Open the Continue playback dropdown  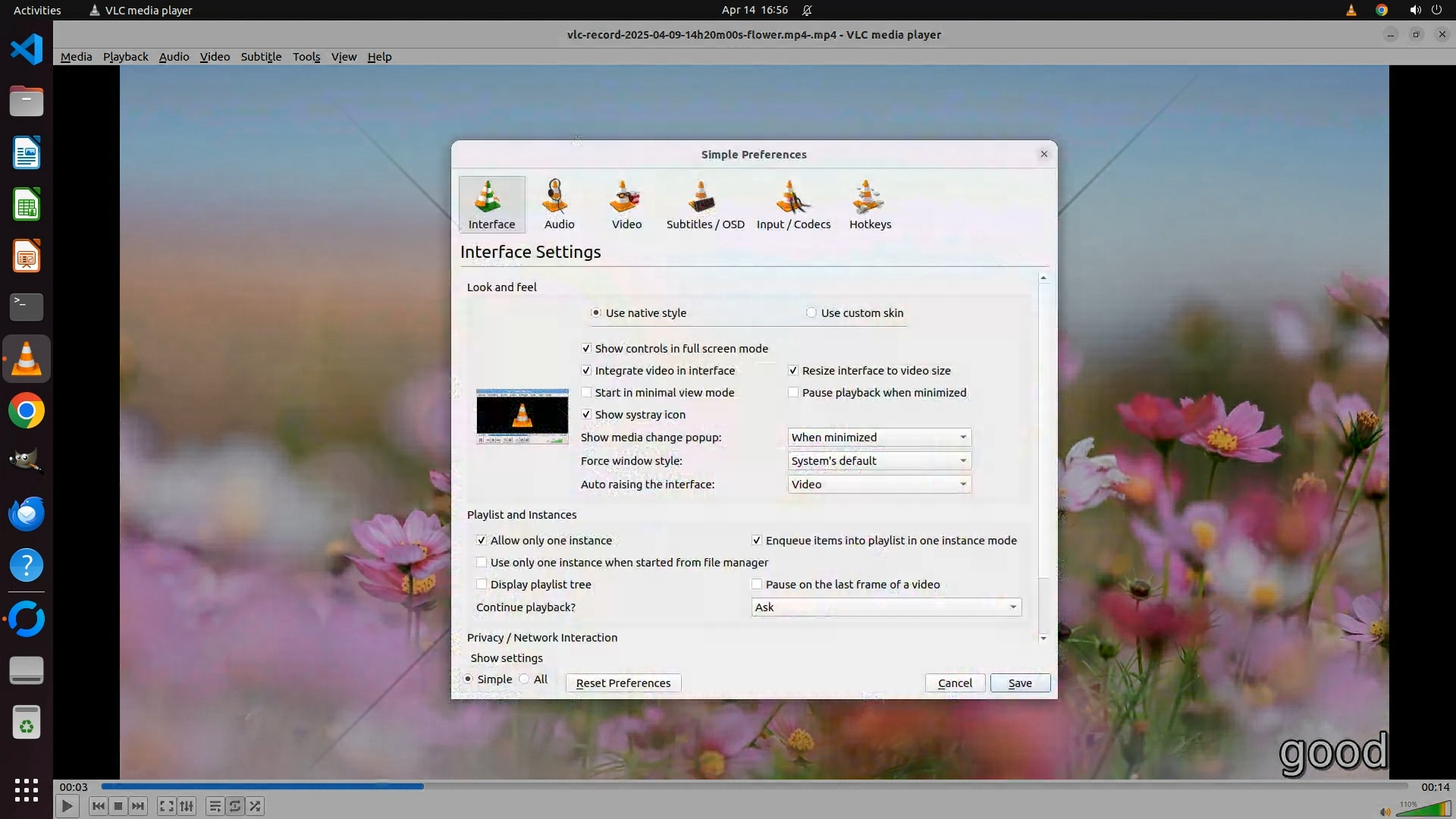coord(886,607)
